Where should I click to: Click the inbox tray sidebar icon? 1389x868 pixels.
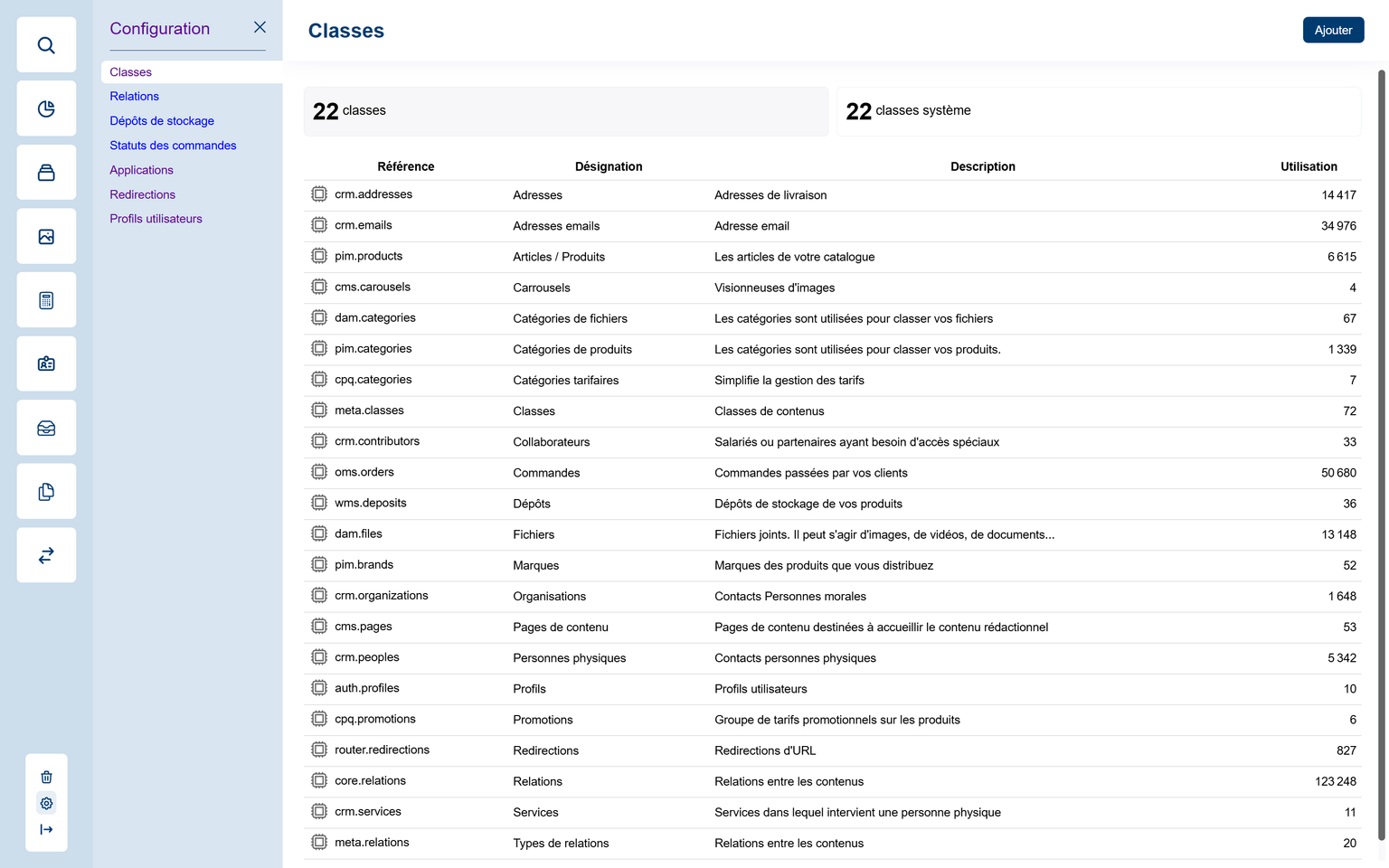(46, 428)
